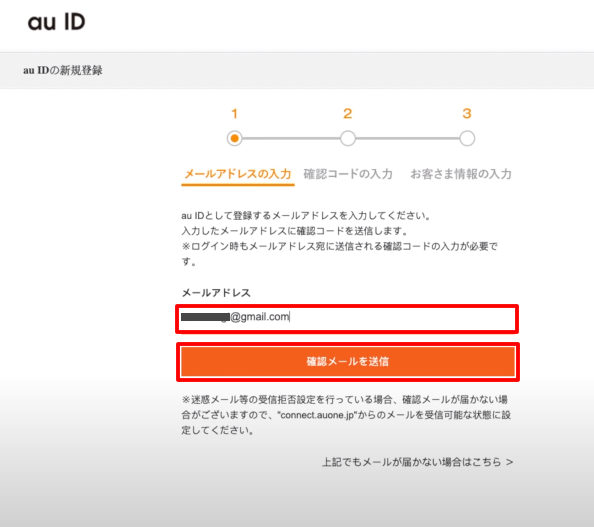594x527 pixels.
Task: Click the redacted part of email address
Action: tap(205, 317)
